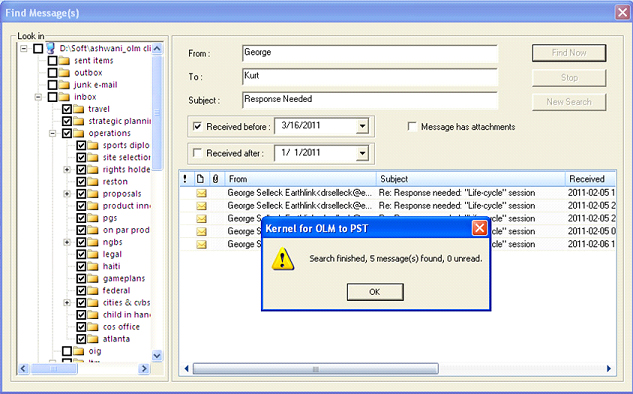The height and width of the screenshot is (394, 633).
Task: Check the root mailbox file checkbox
Action: click(38, 48)
